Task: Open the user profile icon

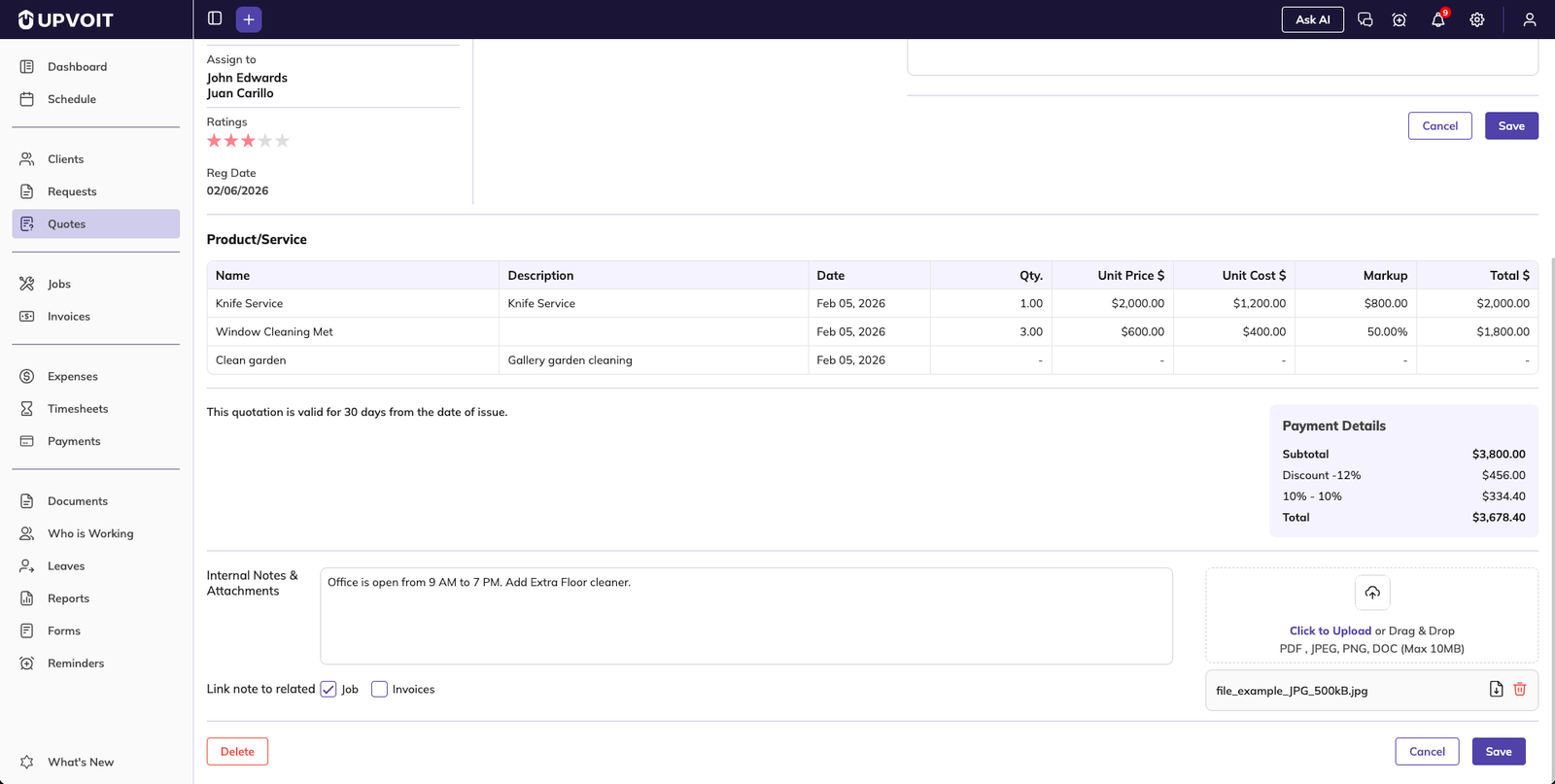Action: pyautogui.click(x=1529, y=19)
